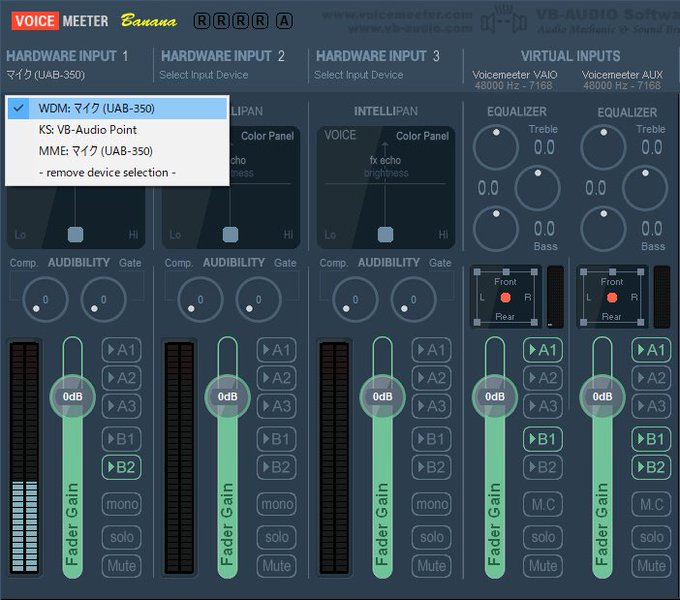This screenshot has height=600, width=680.
Task: Choose KS: VB-Audio Point device
Action: [x=117, y=130]
